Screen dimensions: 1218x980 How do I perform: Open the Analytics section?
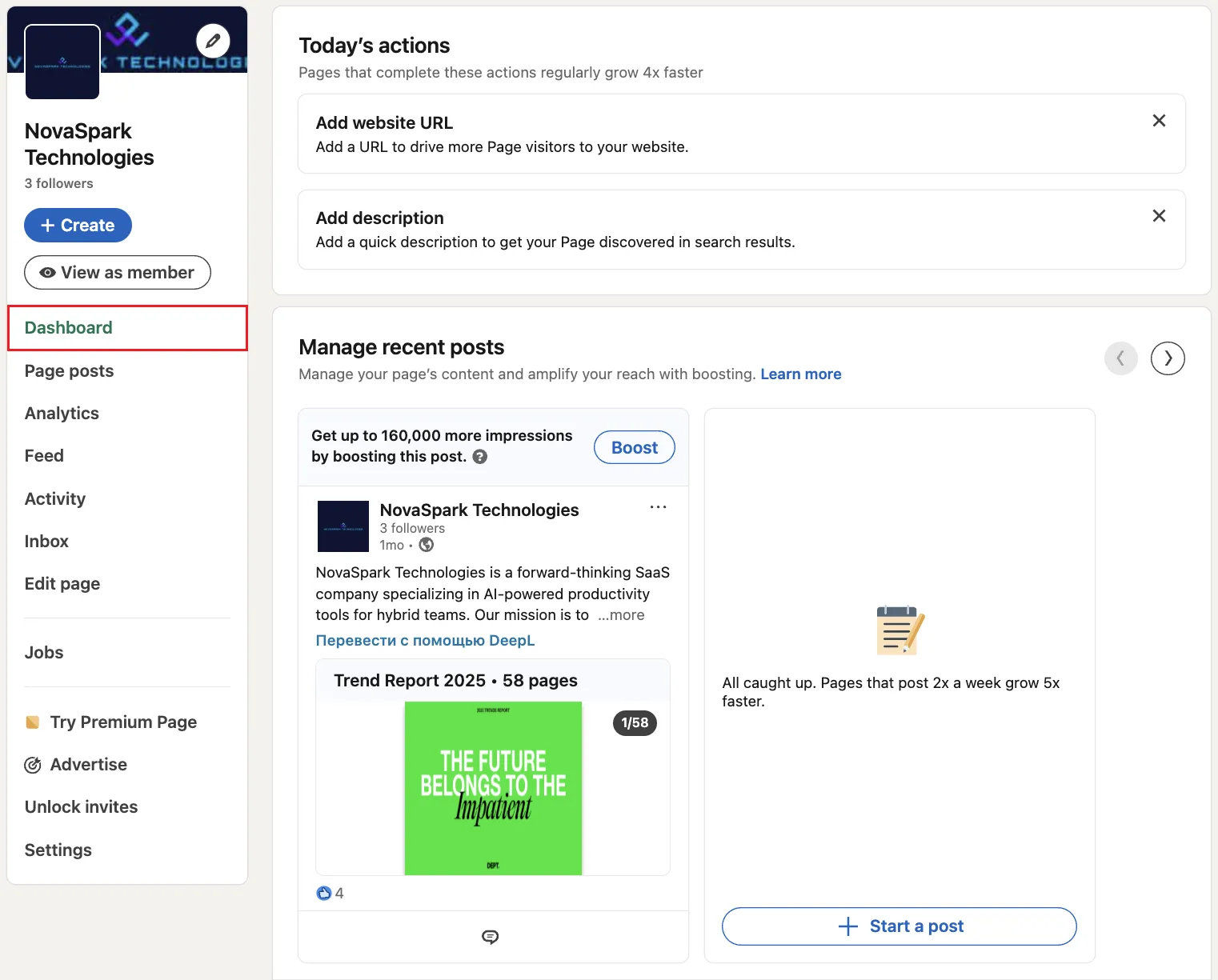(62, 413)
